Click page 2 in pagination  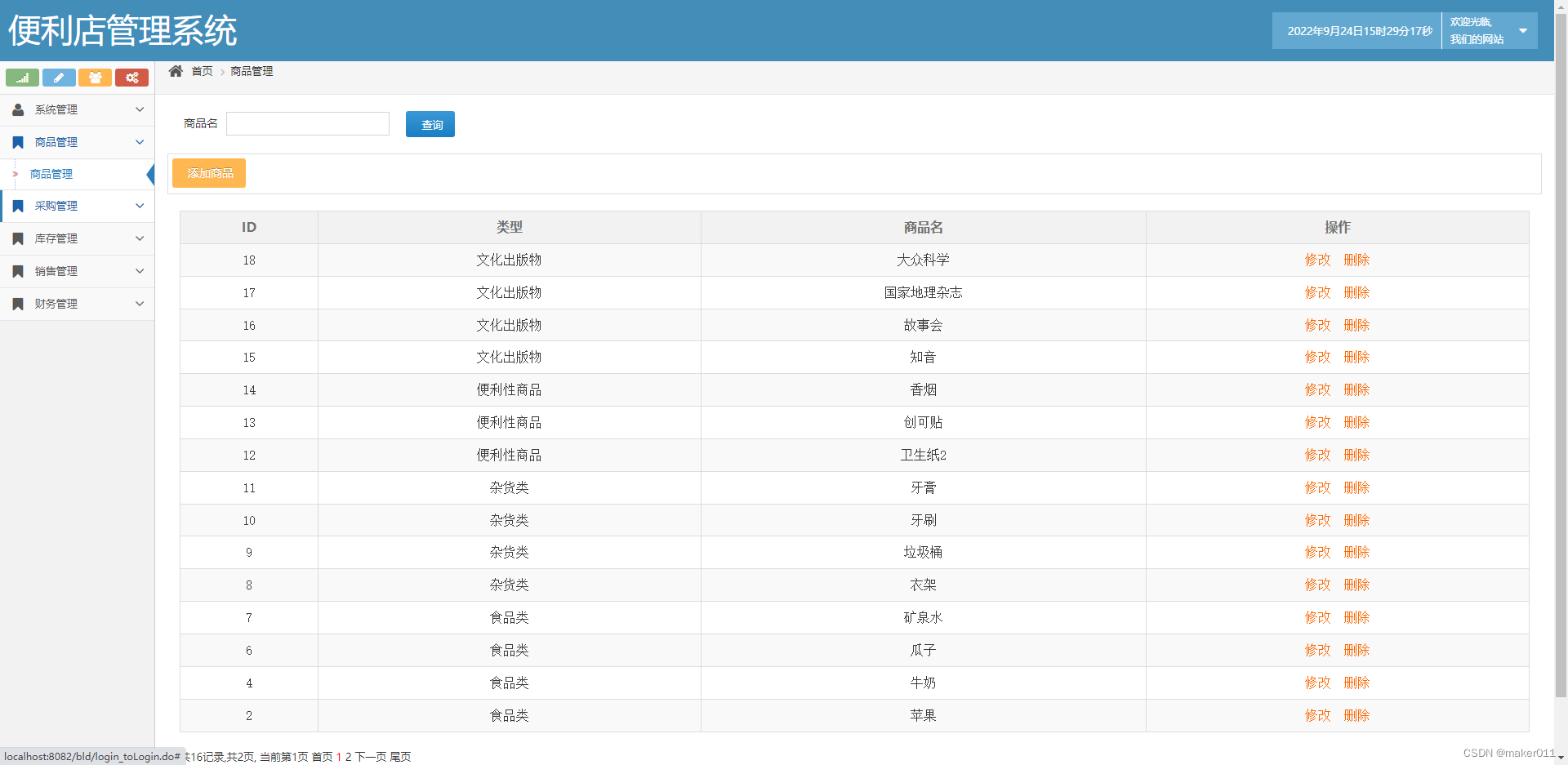348,757
